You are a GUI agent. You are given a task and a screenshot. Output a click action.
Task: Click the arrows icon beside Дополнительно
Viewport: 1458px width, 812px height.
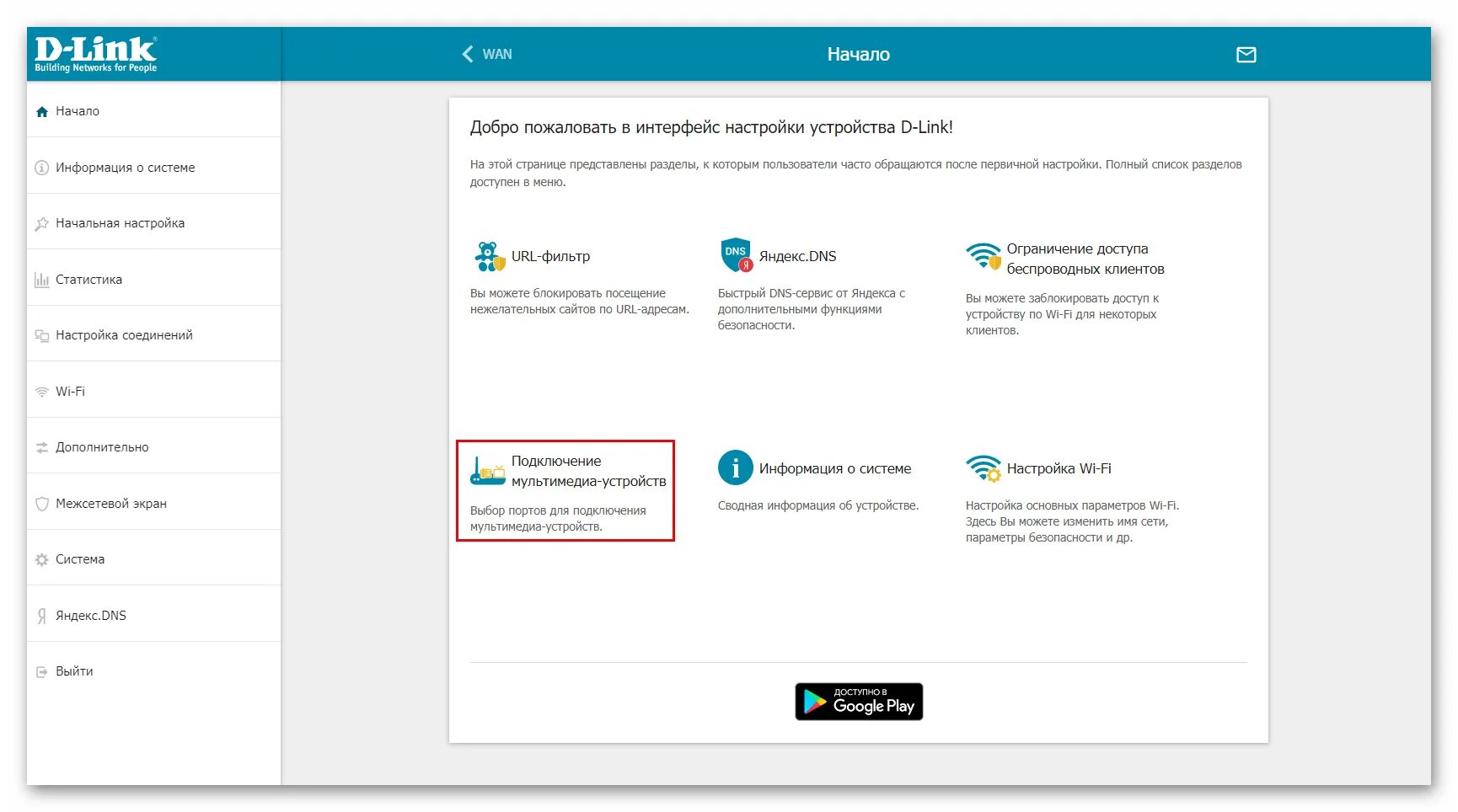coord(41,447)
